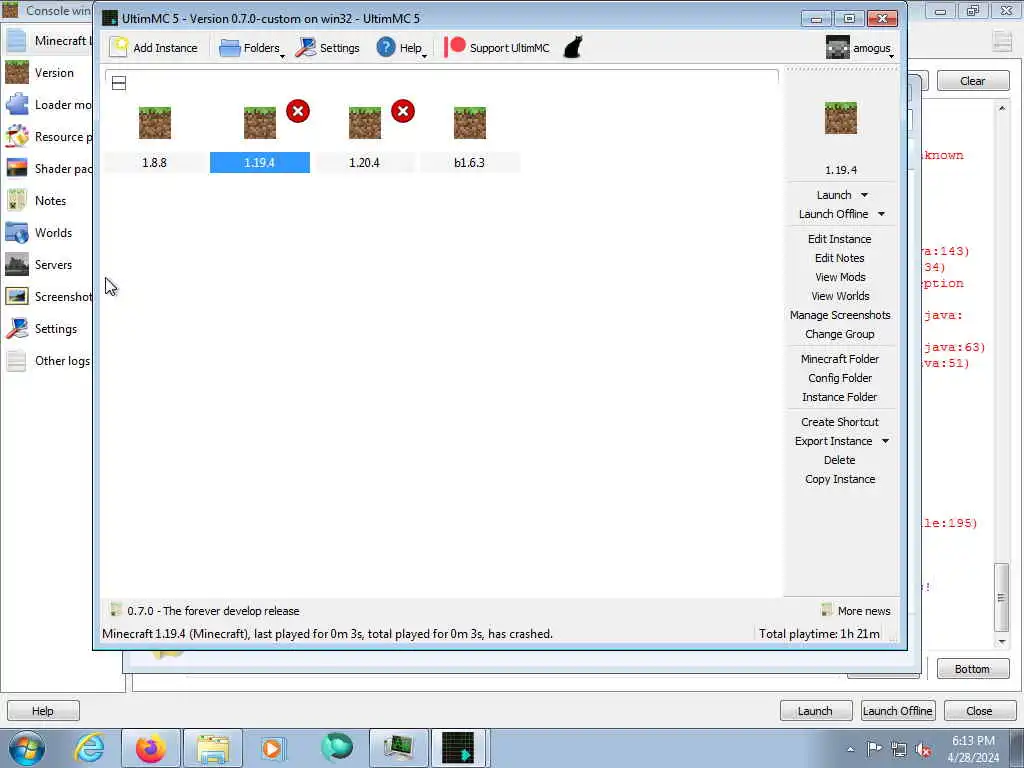Select the b1.6.3 instance icon

(x=470, y=123)
